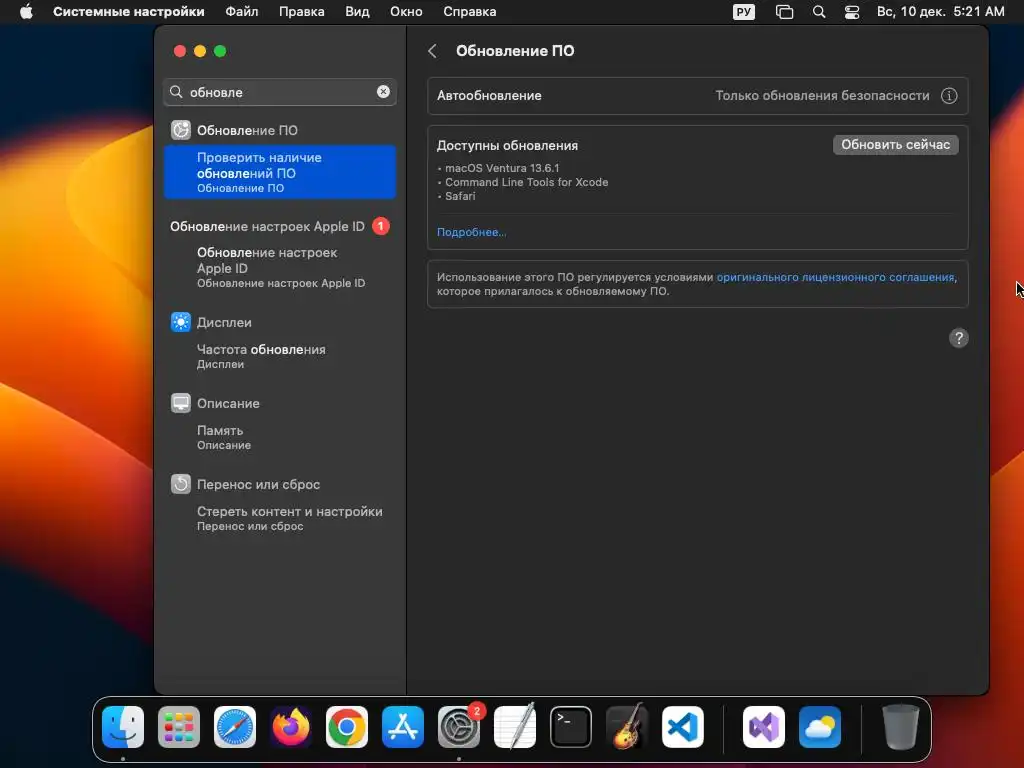Select Проверить наличие обновлений ПО result
The width and height of the screenshot is (1024, 768).
click(x=280, y=172)
